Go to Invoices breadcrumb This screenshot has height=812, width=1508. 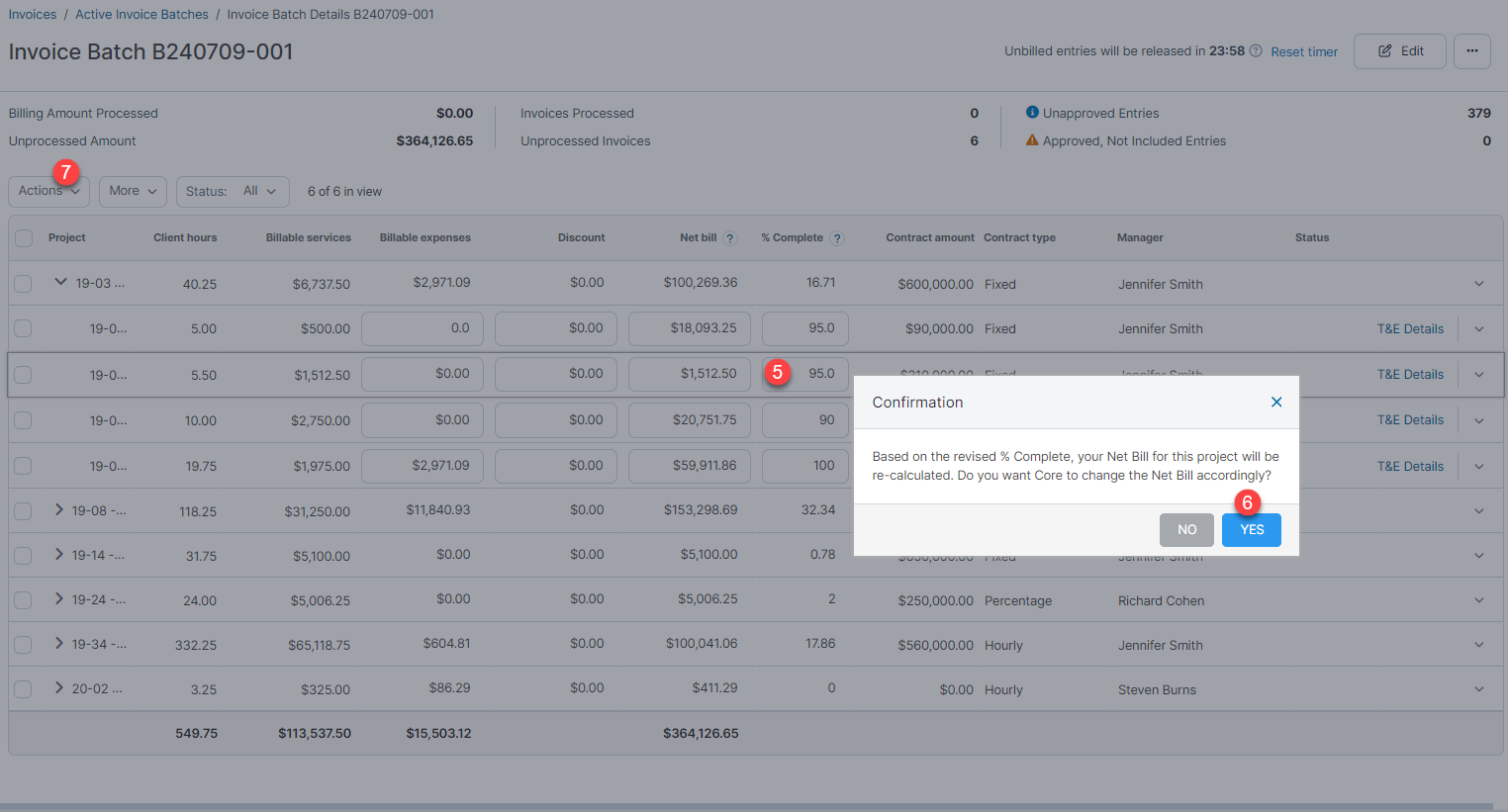33,14
